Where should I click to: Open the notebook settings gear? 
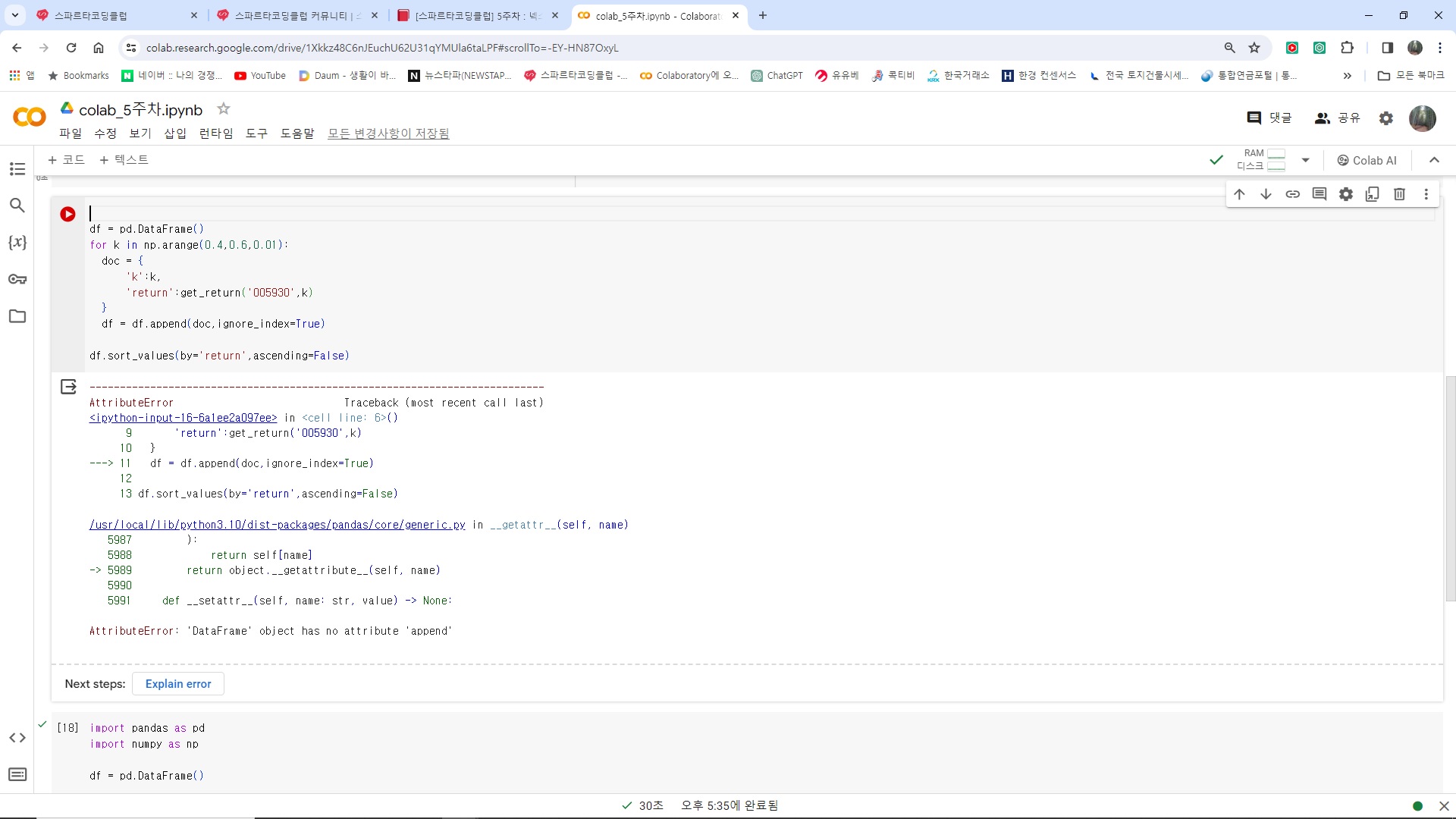[x=1386, y=118]
